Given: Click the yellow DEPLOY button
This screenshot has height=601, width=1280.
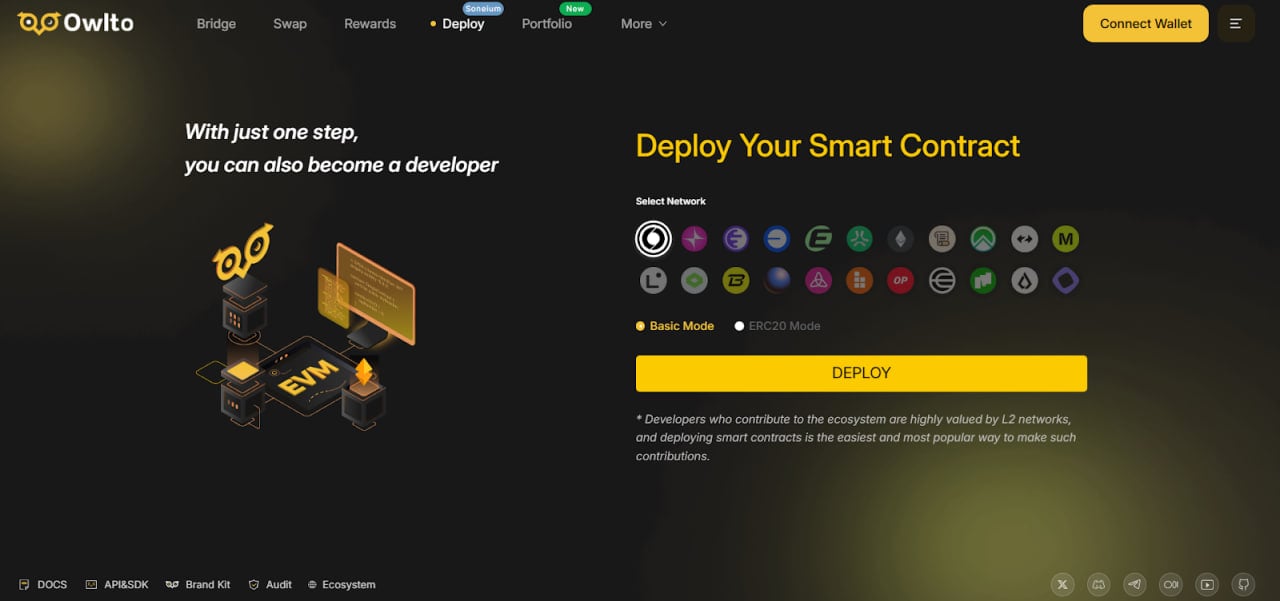Looking at the screenshot, I should pyautogui.click(x=861, y=373).
